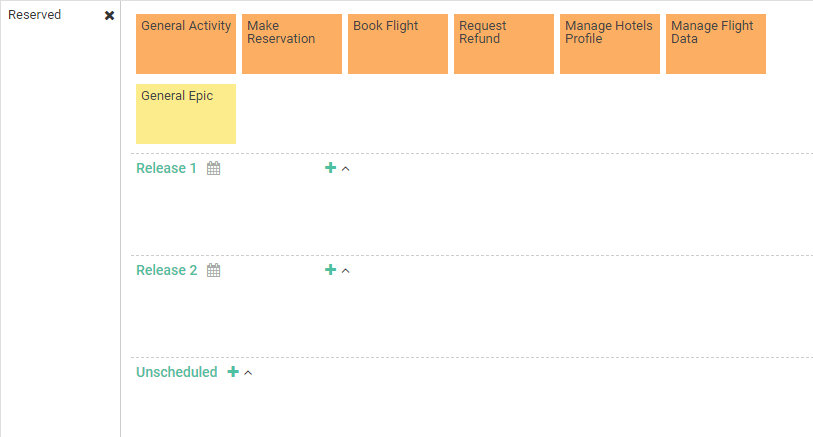813x437 pixels.
Task: Select the Make Reservation card
Action: click(292, 44)
